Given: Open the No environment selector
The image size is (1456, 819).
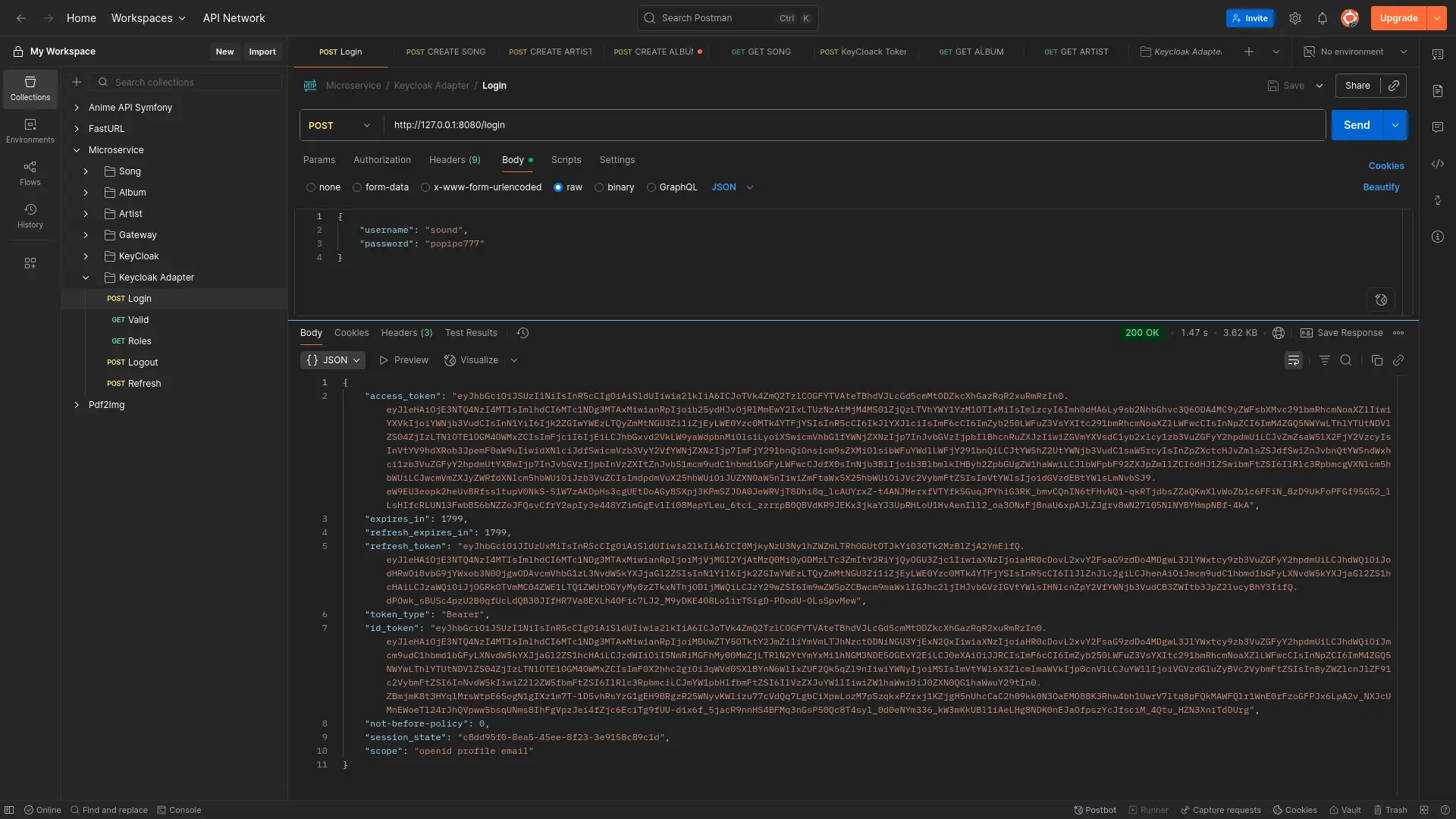Looking at the screenshot, I should pyautogui.click(x=1355, y=52).
